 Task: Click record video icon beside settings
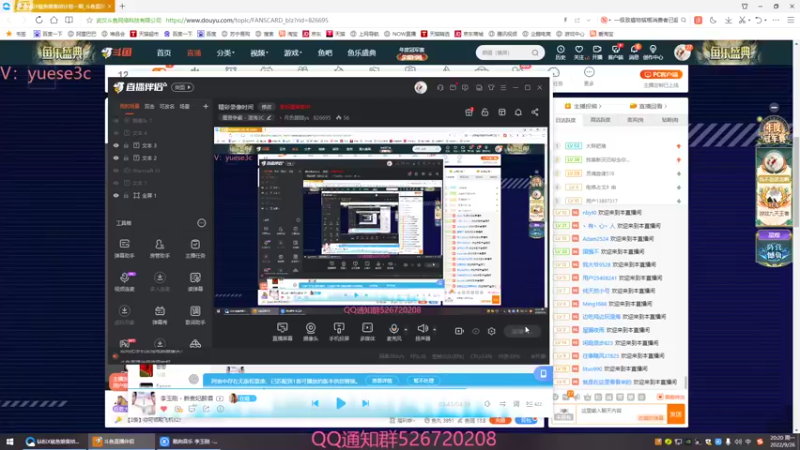[459, 331]
